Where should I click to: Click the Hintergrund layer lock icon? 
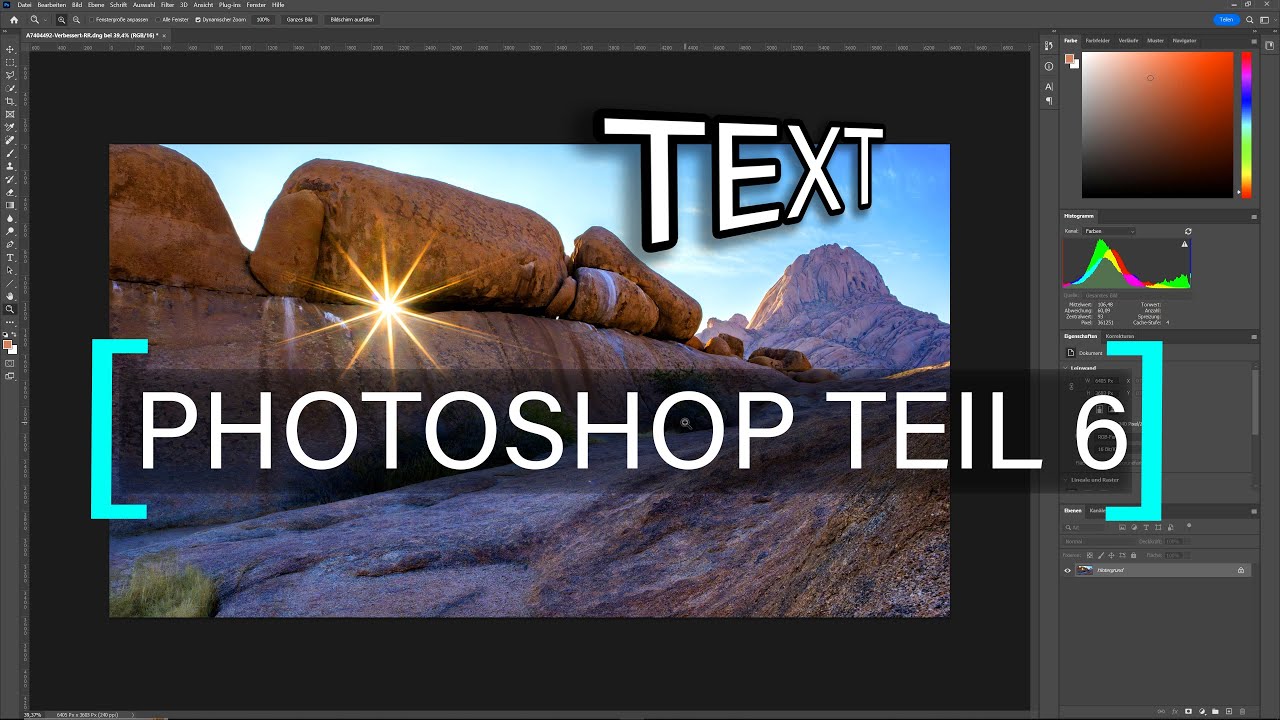click(x=1241, y=570)
